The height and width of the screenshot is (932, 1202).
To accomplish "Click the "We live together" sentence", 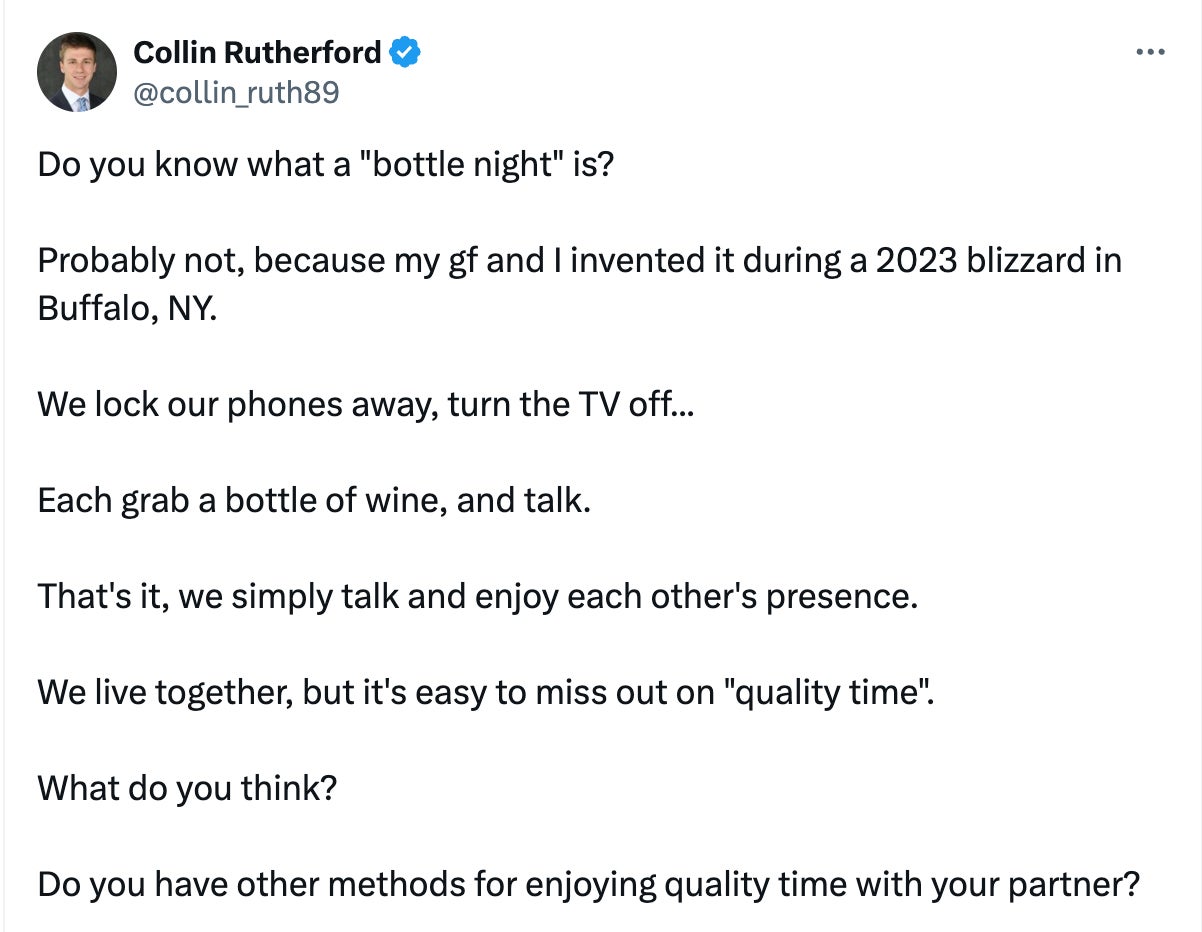I will (485, 692).
